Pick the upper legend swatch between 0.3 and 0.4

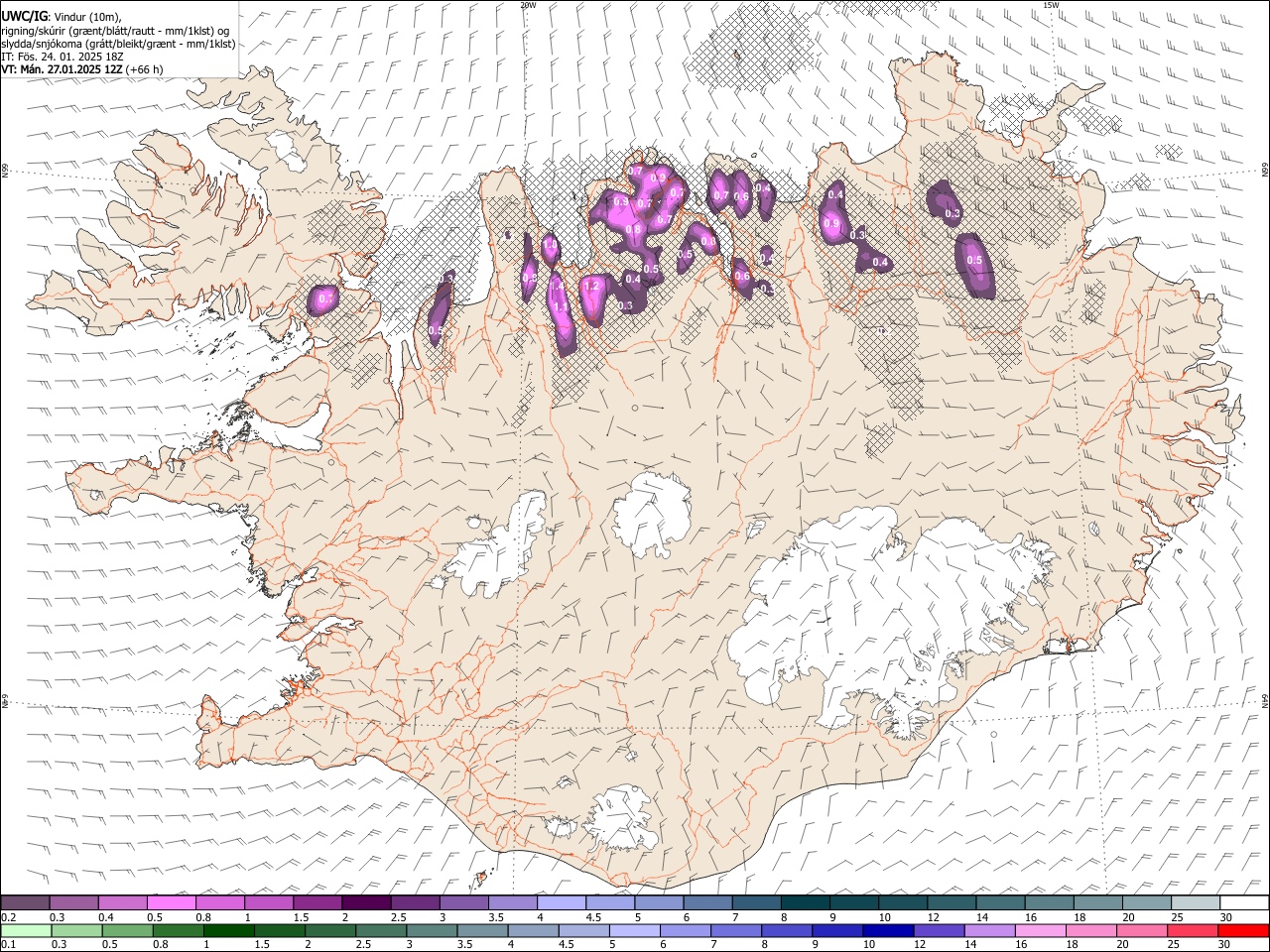tap(73, 903)
